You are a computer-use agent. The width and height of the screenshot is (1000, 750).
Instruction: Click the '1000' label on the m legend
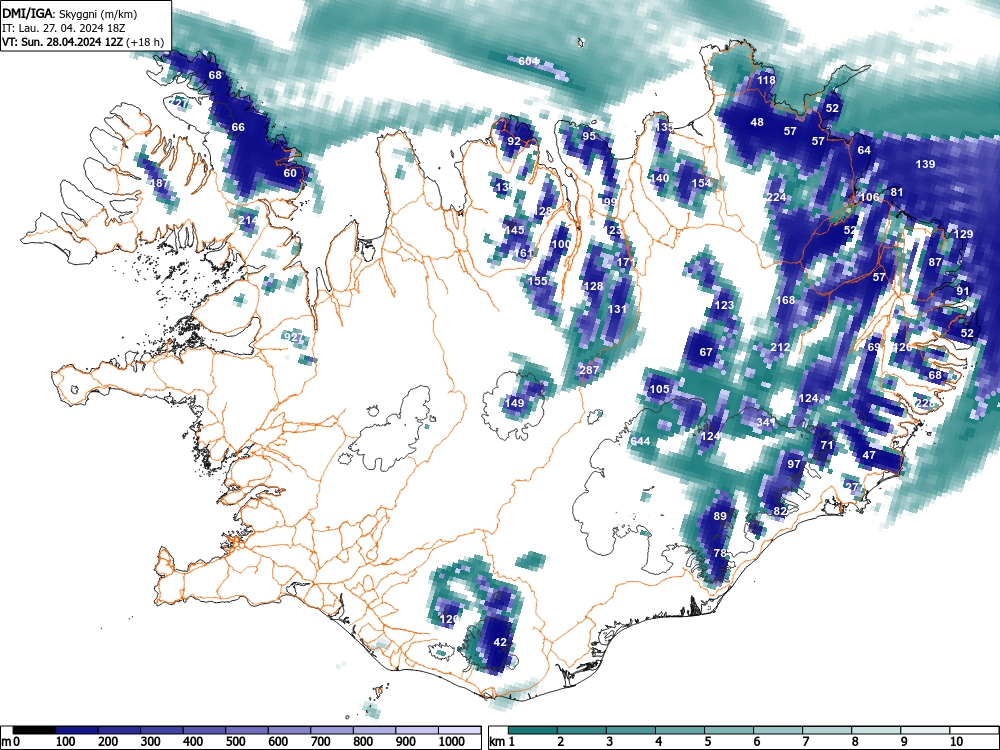(x=452, y=742)
